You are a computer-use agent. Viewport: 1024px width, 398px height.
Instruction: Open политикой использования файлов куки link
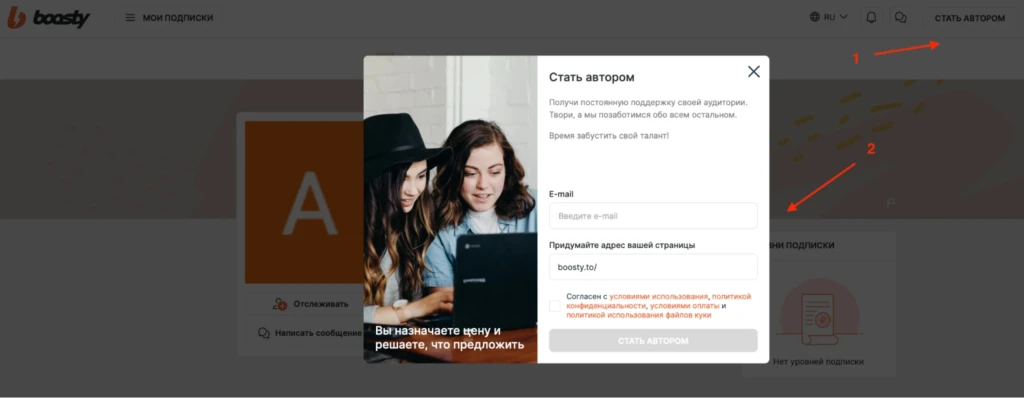click(x=638, y=315)
